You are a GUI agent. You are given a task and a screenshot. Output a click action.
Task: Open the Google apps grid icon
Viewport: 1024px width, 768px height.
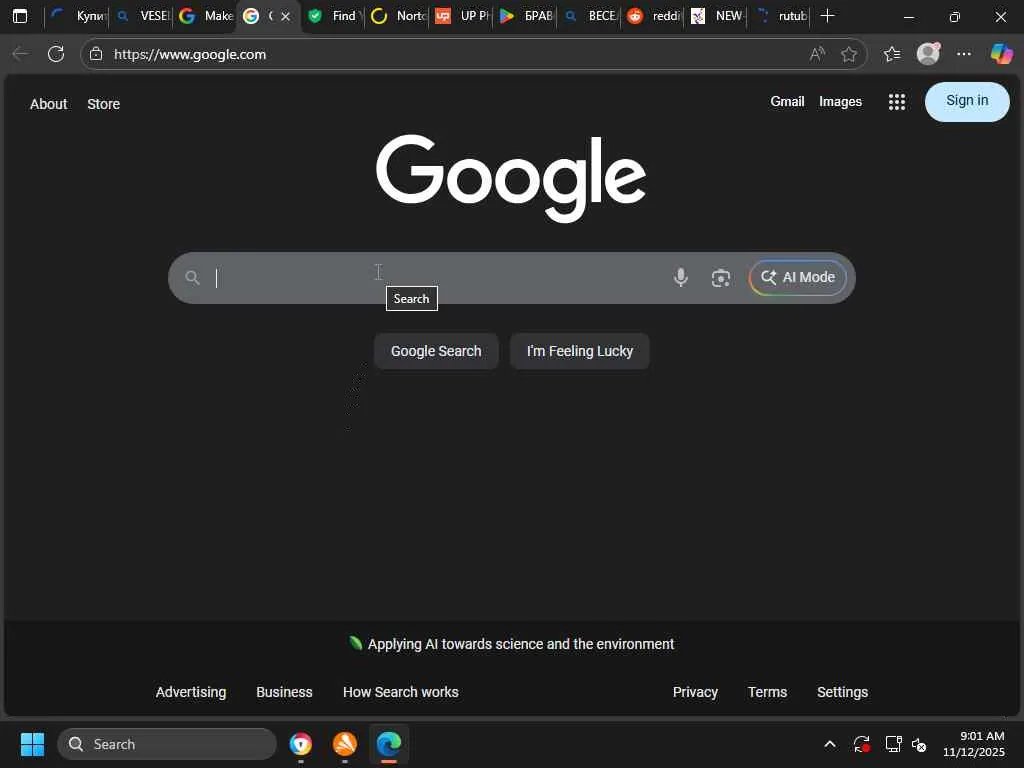(897, 102)
